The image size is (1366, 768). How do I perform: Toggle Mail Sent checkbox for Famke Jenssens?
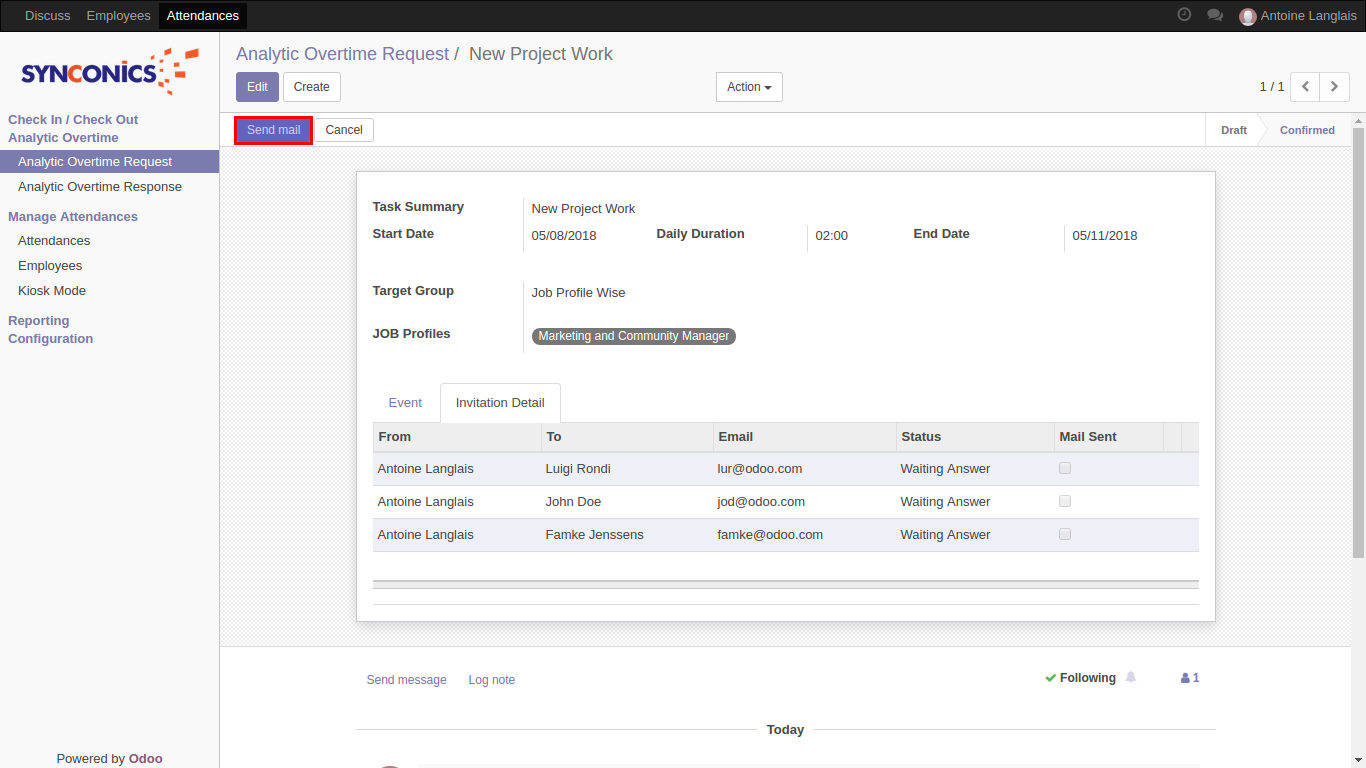click(1065, 534)
